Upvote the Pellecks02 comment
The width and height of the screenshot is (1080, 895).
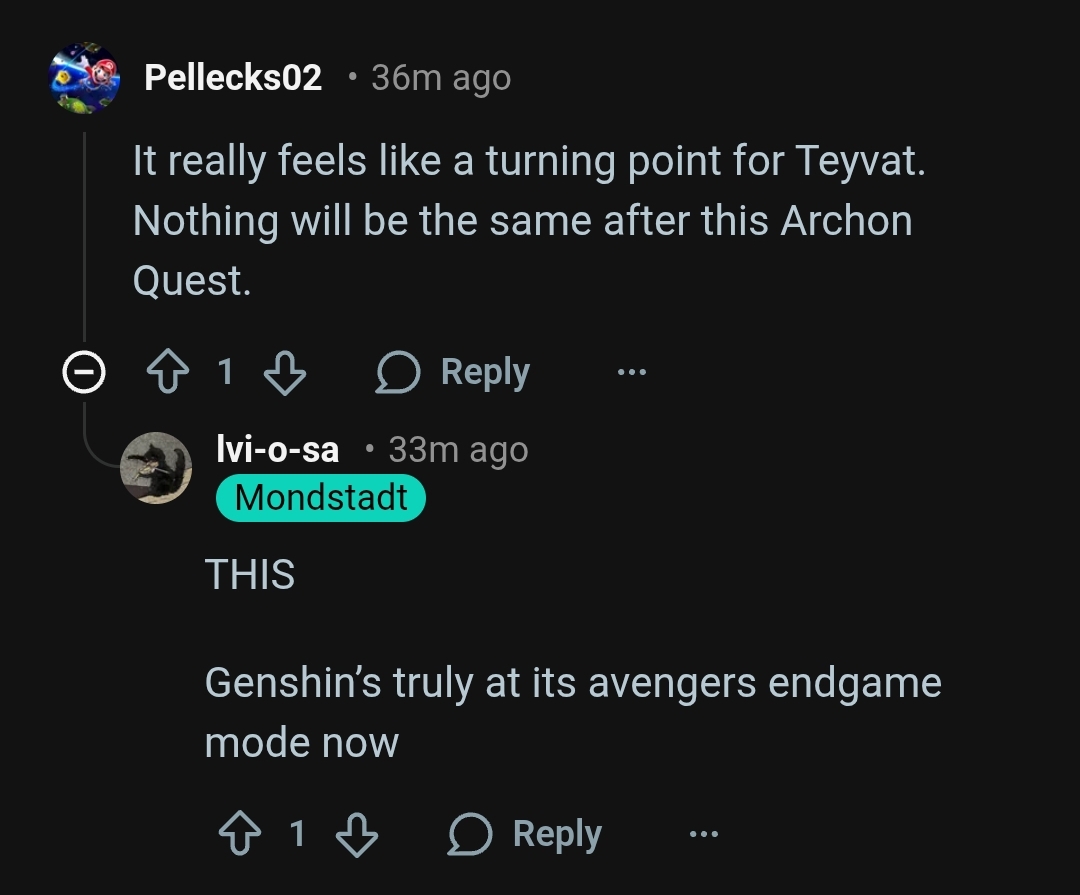168,372
